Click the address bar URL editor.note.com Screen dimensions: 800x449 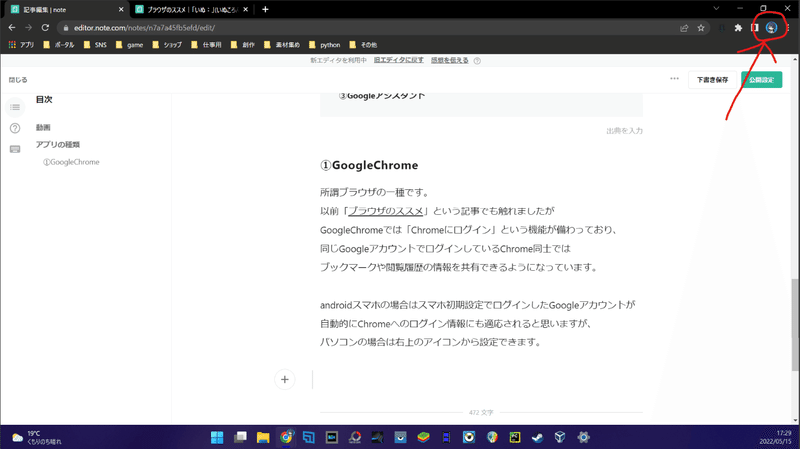[x=144, y=28]
